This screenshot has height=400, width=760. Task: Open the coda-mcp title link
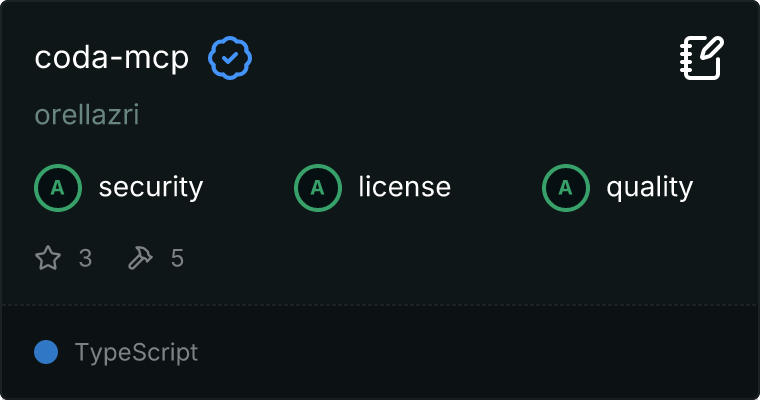111,58
